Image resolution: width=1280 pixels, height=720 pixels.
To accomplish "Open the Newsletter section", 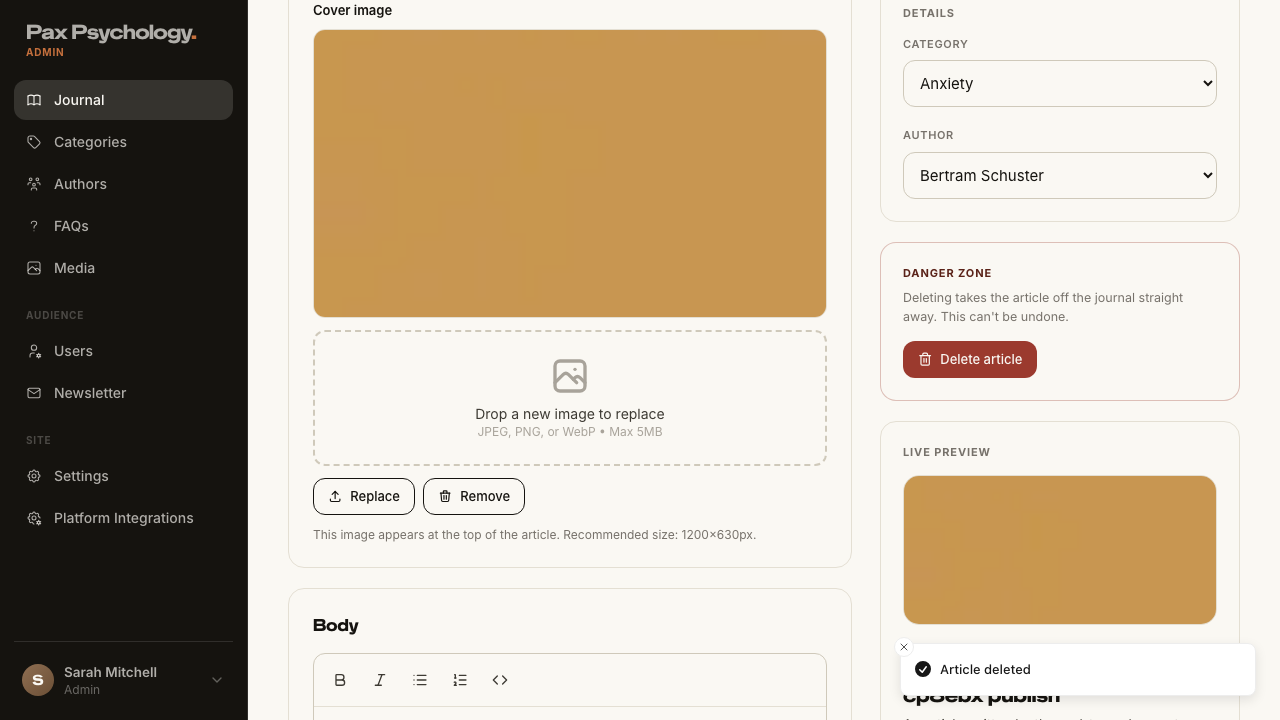I will (123, 393).
